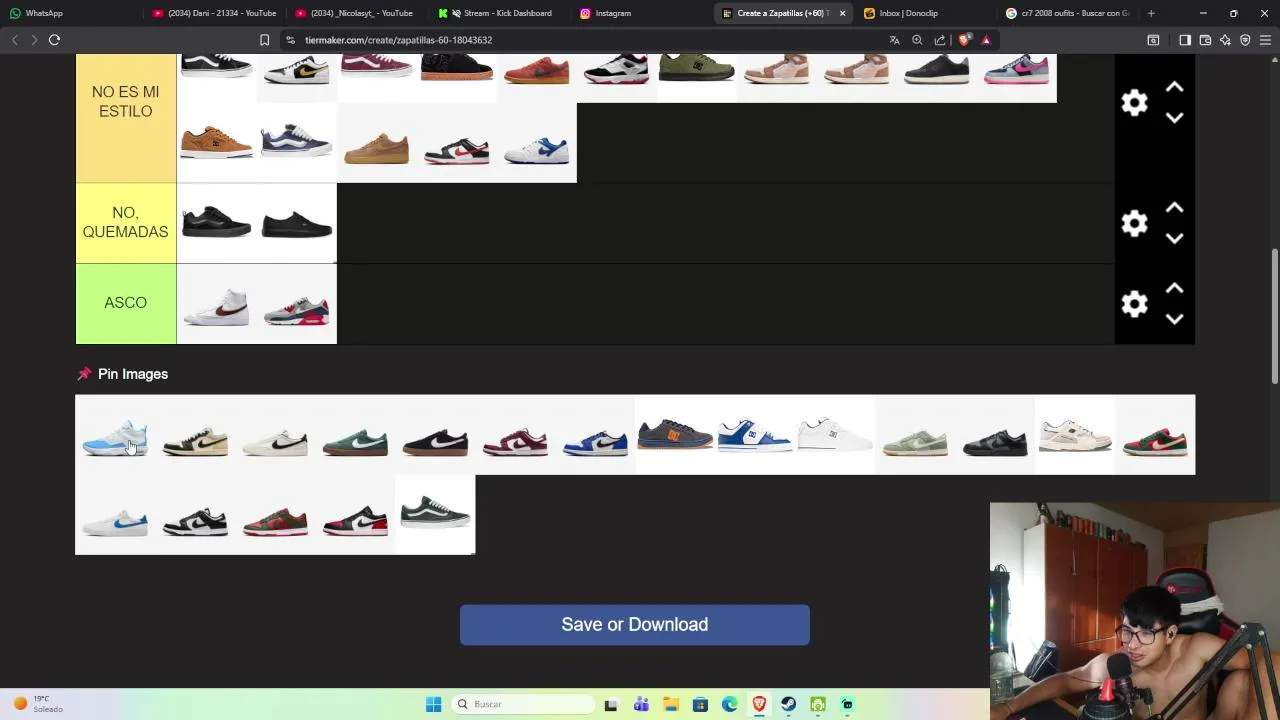Move ASCO row down
Viewport: 1280px width, 720px height.
click(x=1174, y=319)
